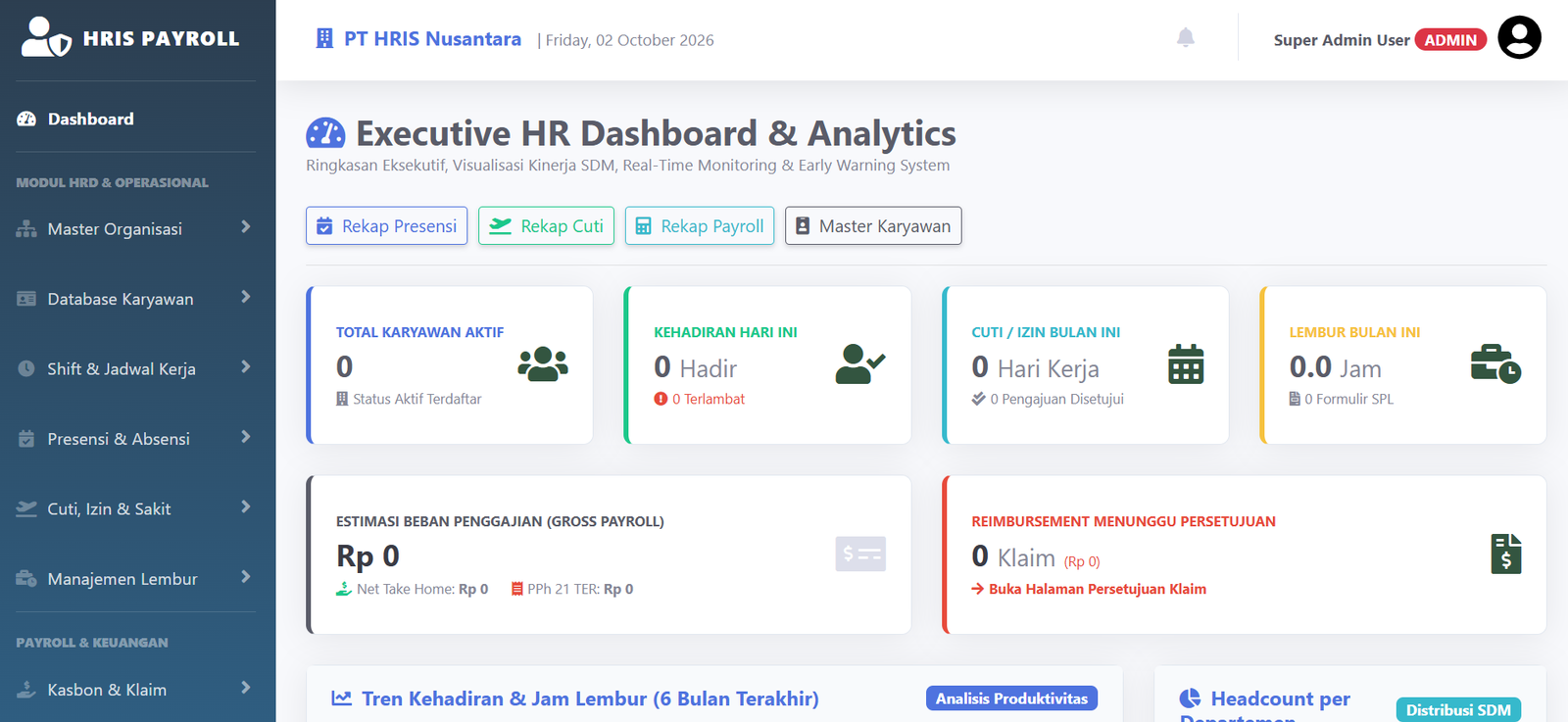Click the briefcase-clock icon in Lembur Bulan Ini
1568x722 pixels.
[1496, 364]
